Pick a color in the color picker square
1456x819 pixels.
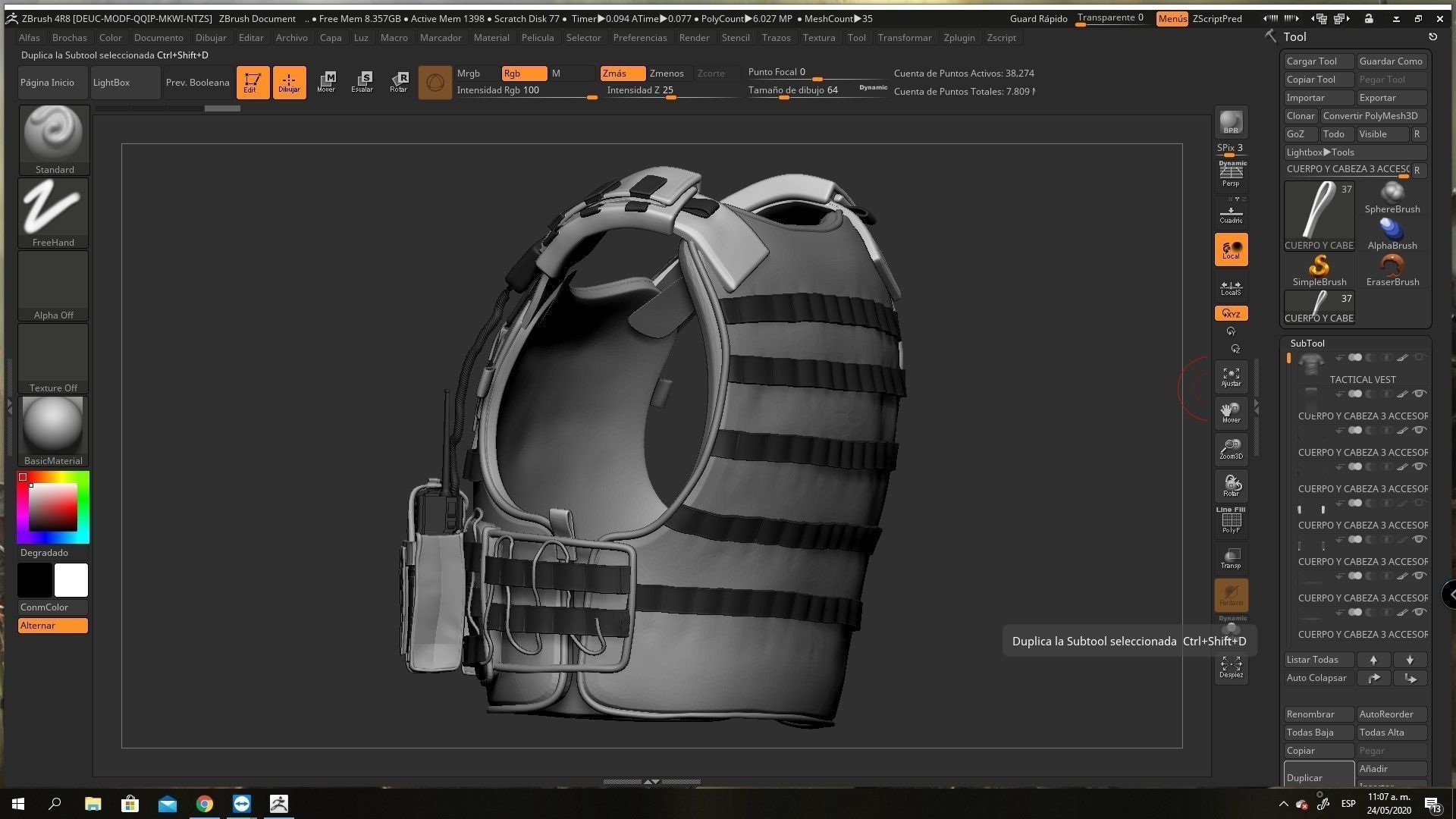coord(53,507)
